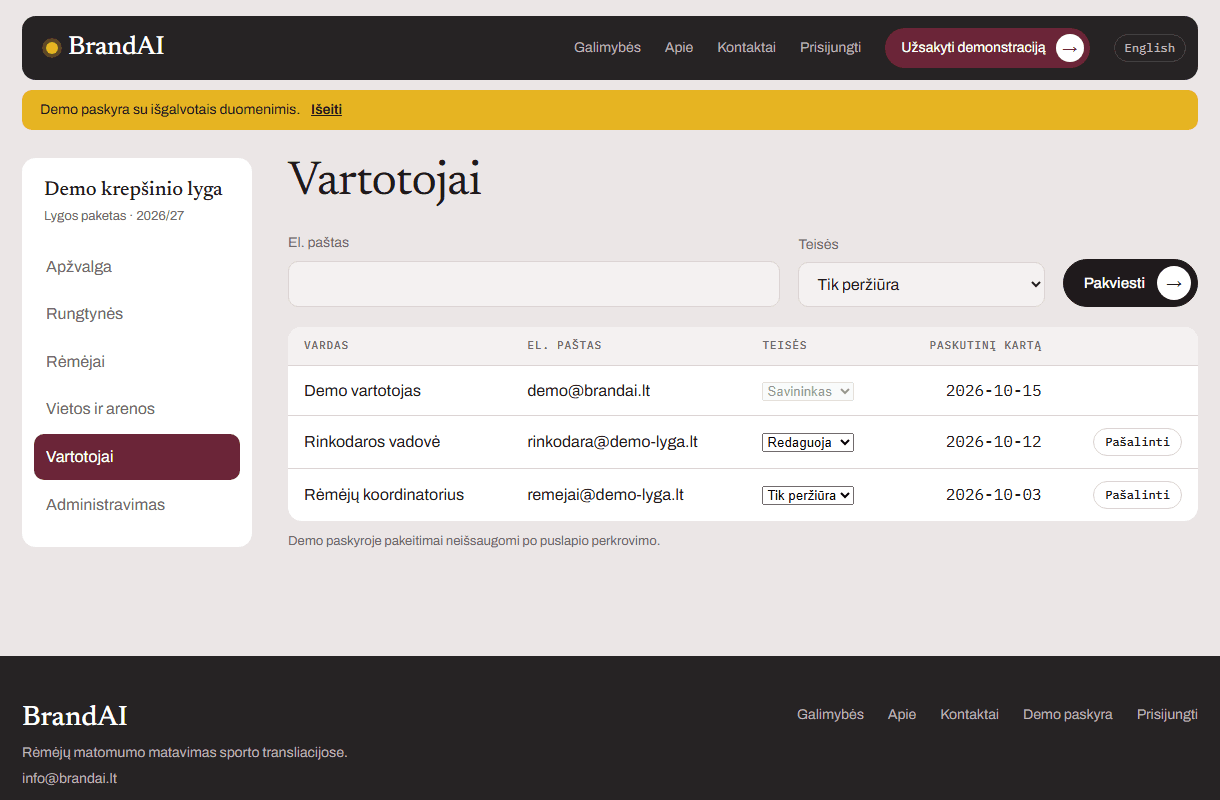Select Vartotojai in the sidebar
Screen dimensions: 1220x800
[137, 457]
